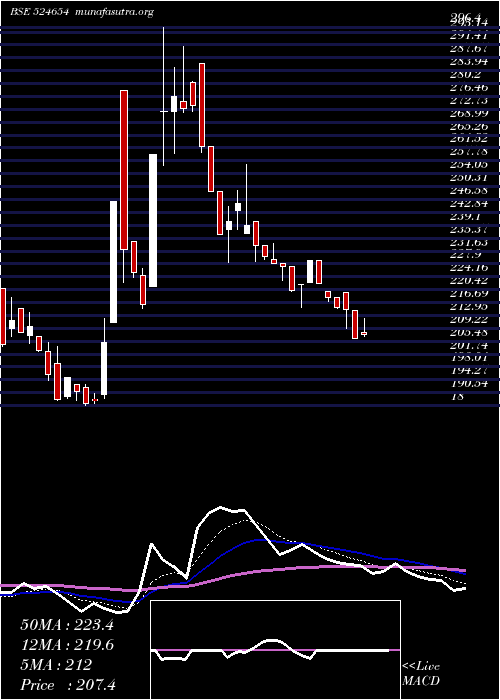
Task: Click the '12MA : 219.6' reading
Action: [67, 645]
